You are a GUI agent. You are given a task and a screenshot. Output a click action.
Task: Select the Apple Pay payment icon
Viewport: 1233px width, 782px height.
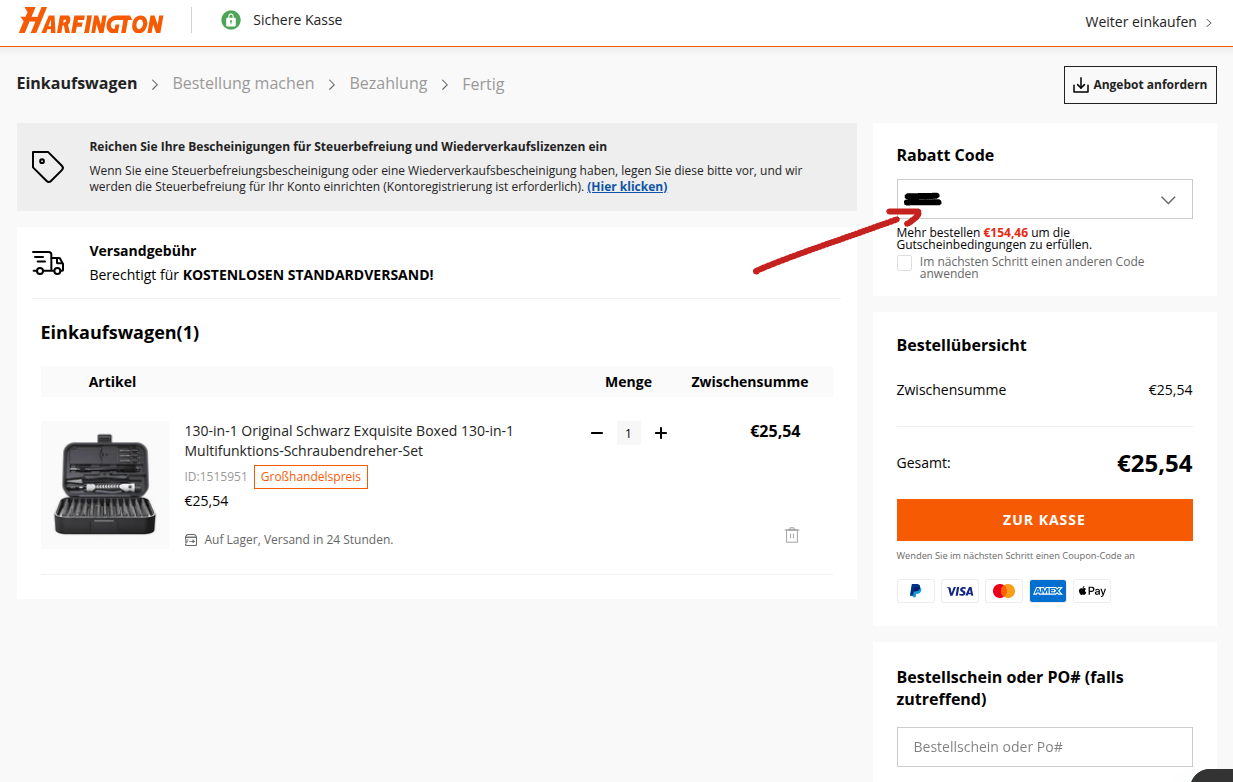coord(1091,590)
